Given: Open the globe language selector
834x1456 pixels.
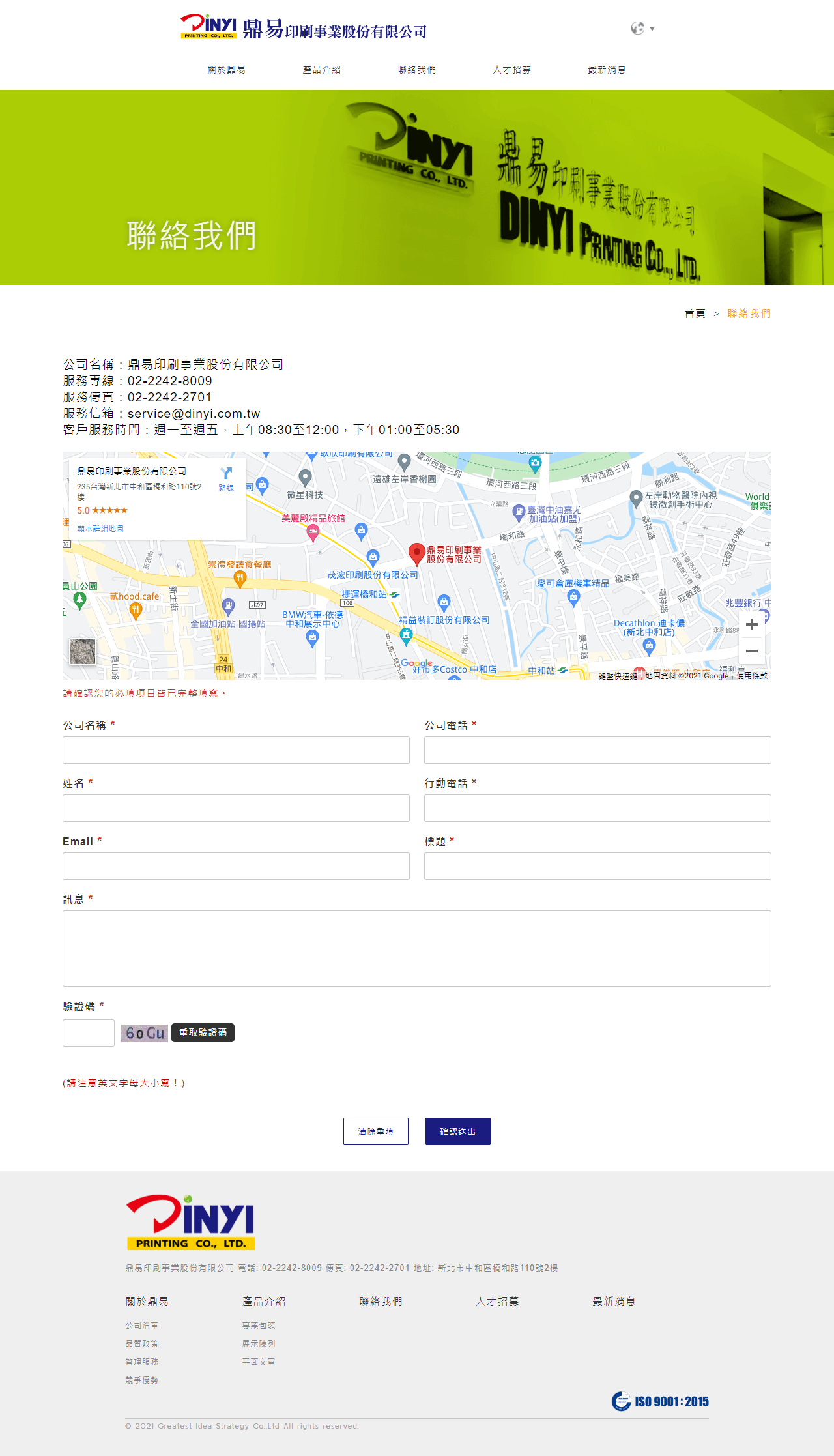Looking at the screenshot, I should click(x=642, y=28).
